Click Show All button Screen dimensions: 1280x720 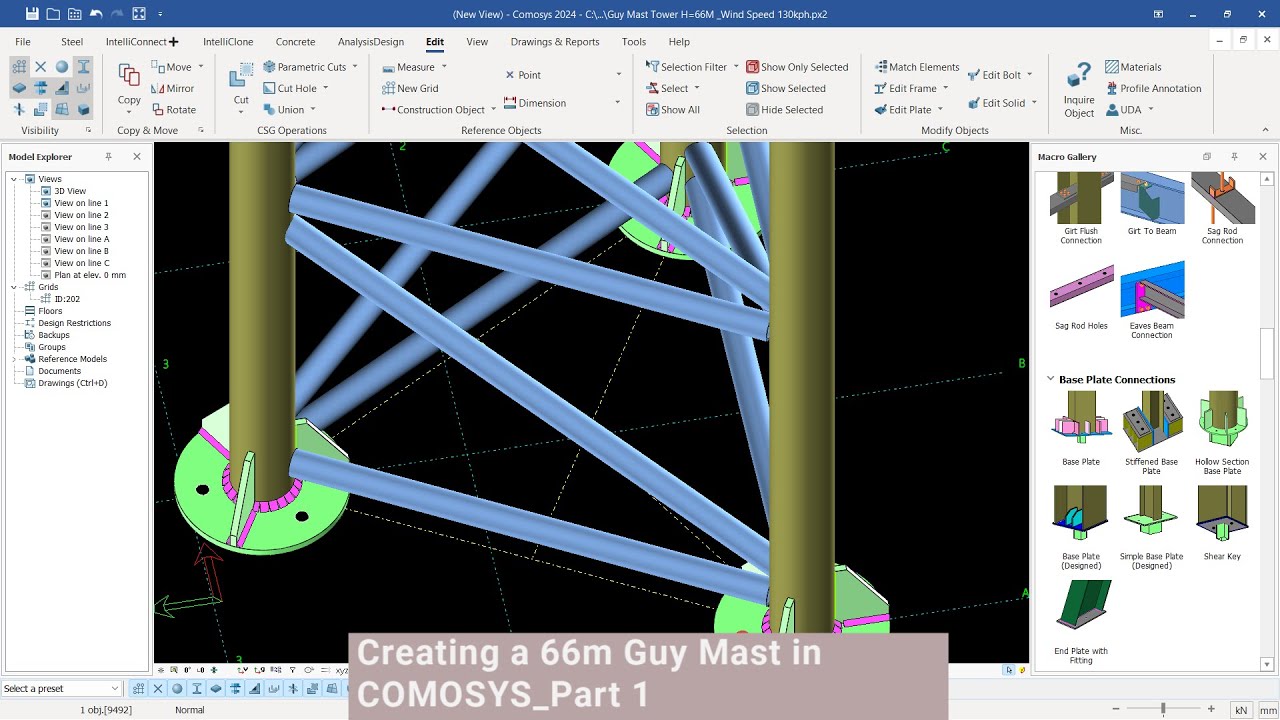672,110
